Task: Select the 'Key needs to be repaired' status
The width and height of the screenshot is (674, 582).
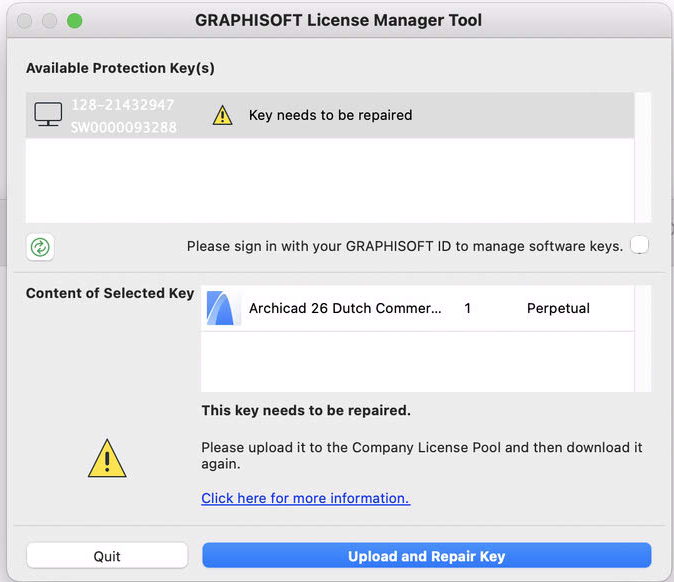Action: click(330, 115)
